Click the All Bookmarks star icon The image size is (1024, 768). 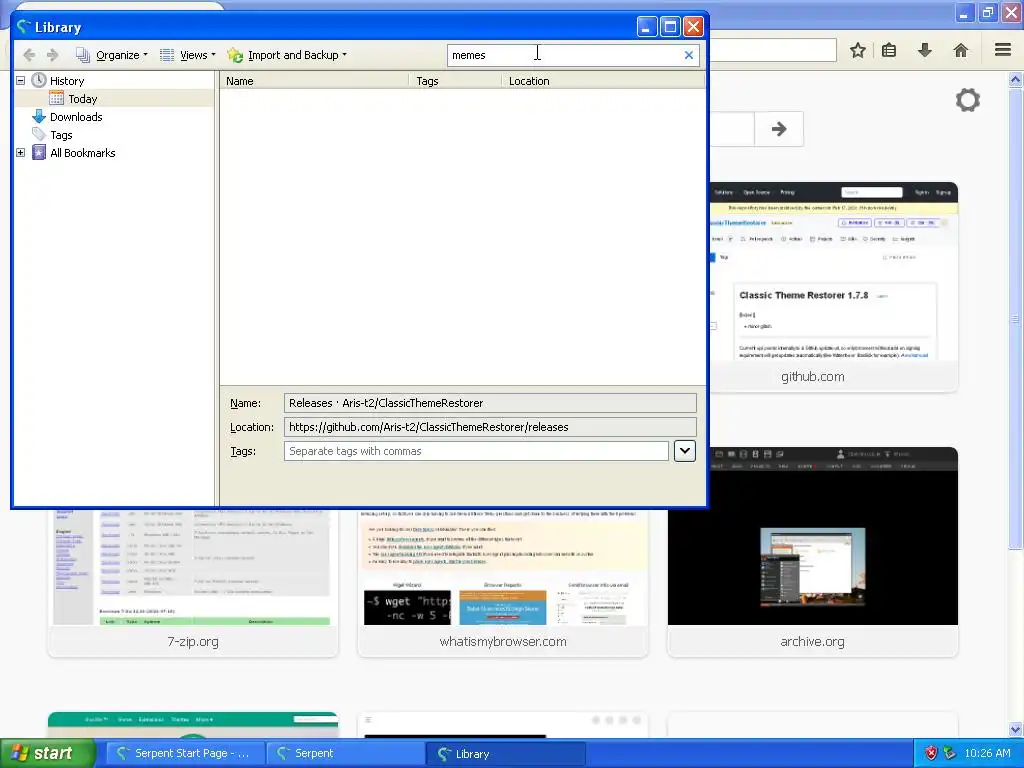click(39, 153)
